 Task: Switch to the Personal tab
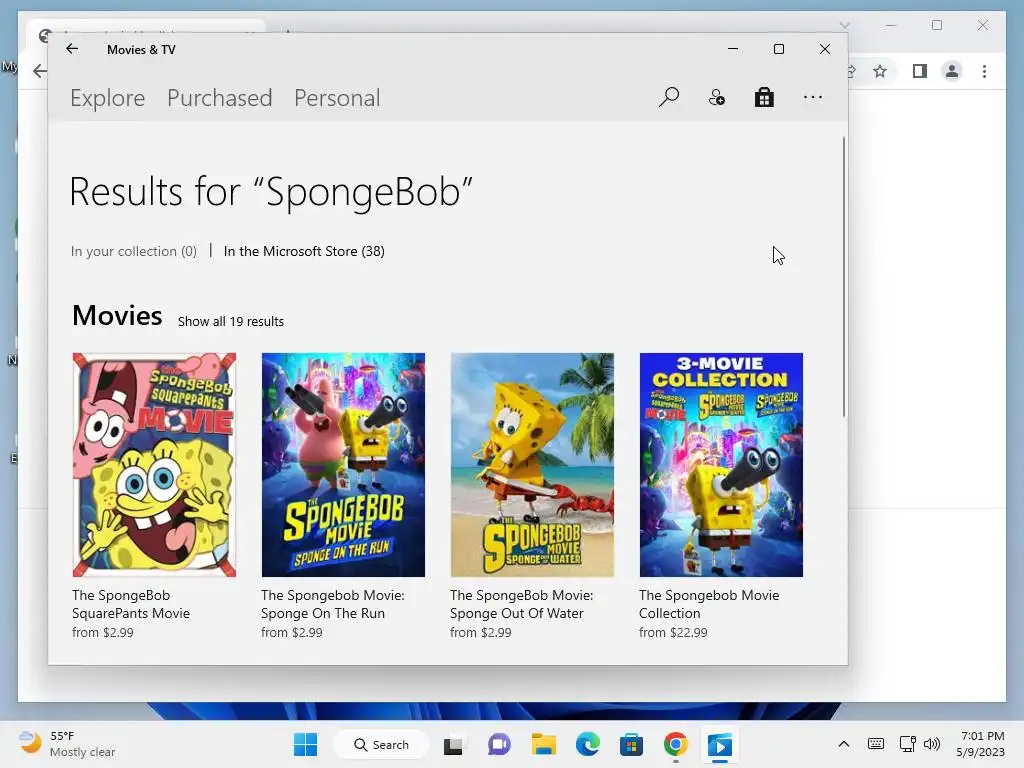337,98
